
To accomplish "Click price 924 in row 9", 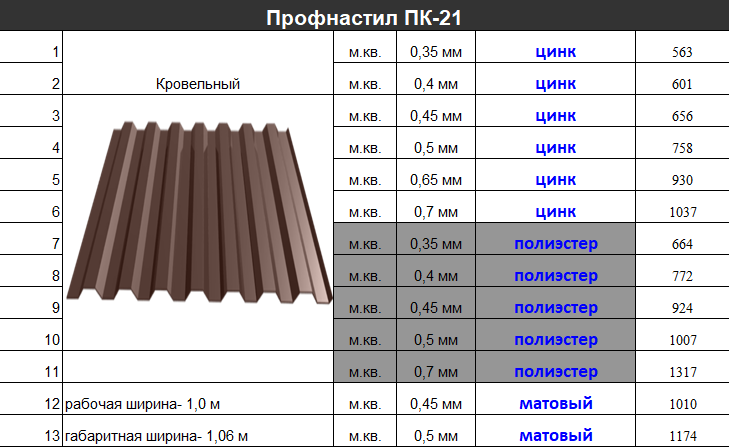I will pyautogui.click(x=682, y=308).
